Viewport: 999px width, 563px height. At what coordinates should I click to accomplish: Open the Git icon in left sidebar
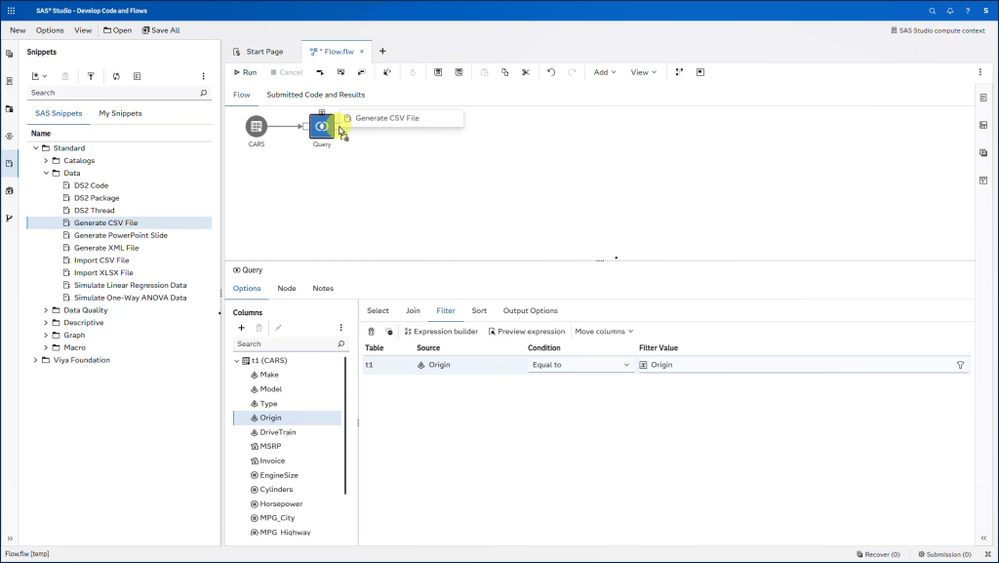tap(9, 218)
